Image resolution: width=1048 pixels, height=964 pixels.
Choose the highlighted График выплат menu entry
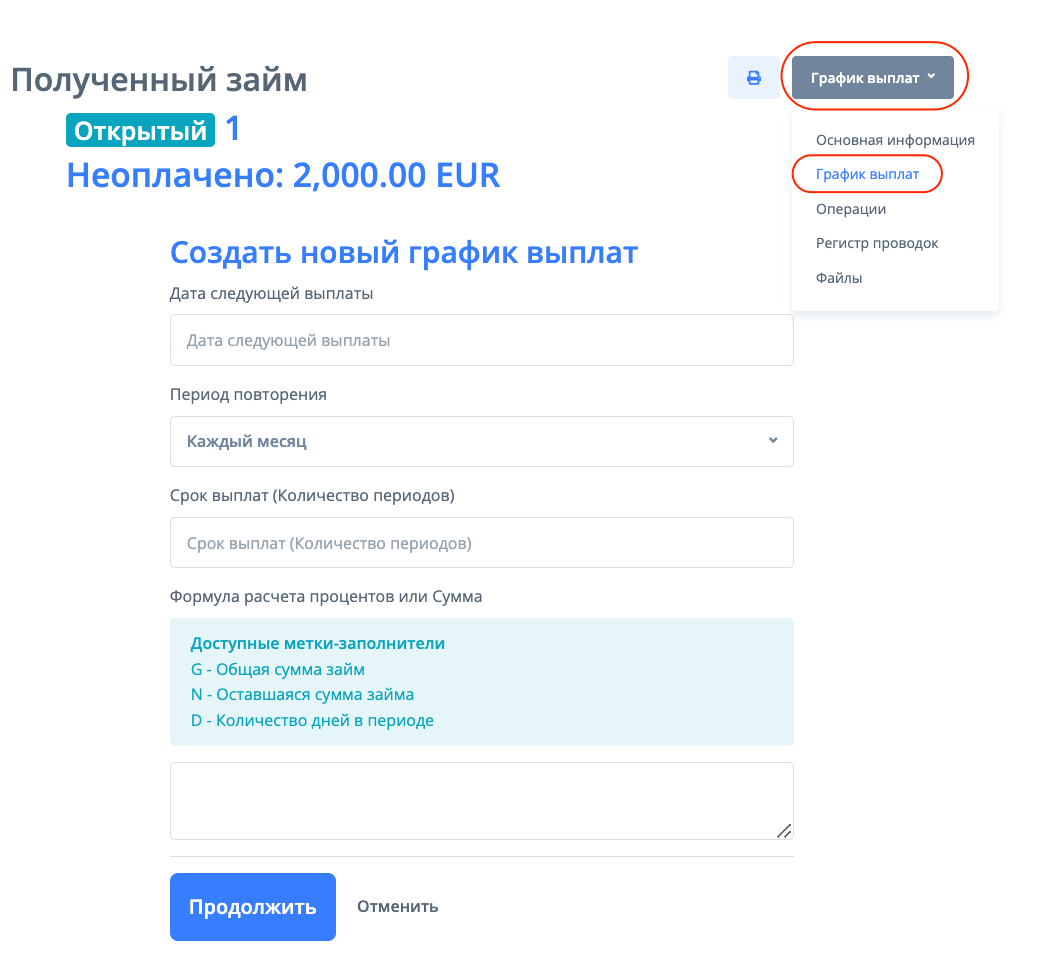(x=867, y=174)
